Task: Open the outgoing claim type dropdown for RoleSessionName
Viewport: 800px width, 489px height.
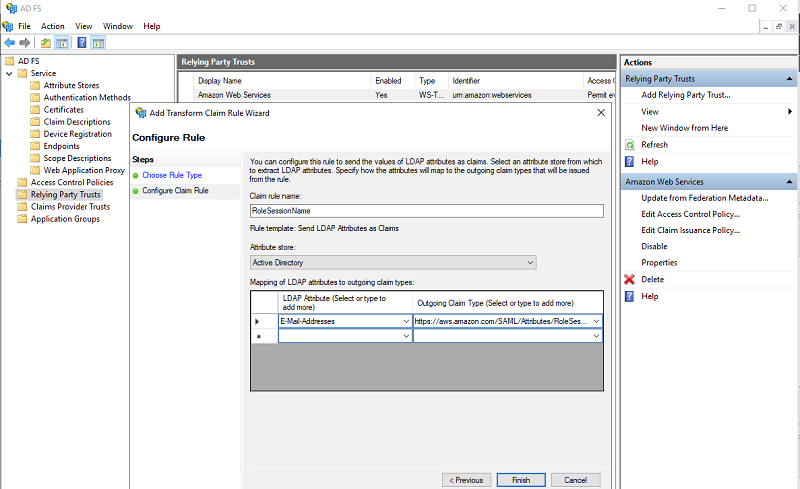Action: coord(596,321)
